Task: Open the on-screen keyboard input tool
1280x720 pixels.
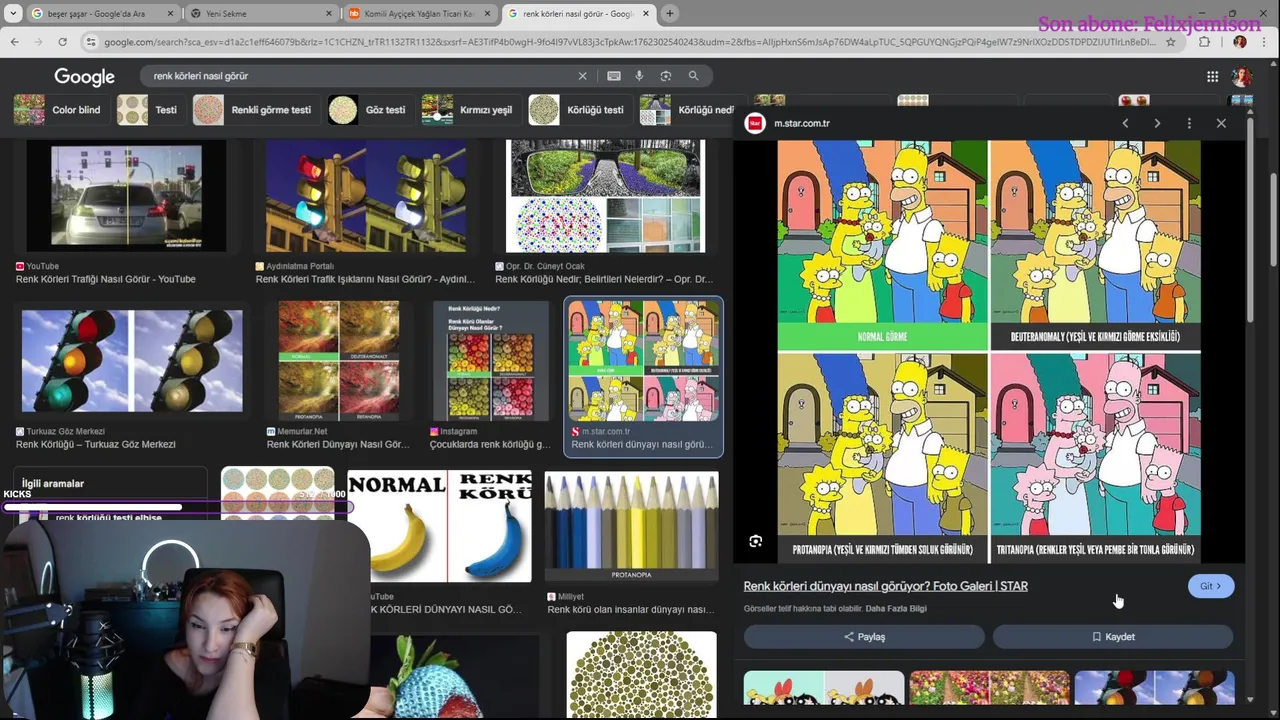Action: click(614, 76)
